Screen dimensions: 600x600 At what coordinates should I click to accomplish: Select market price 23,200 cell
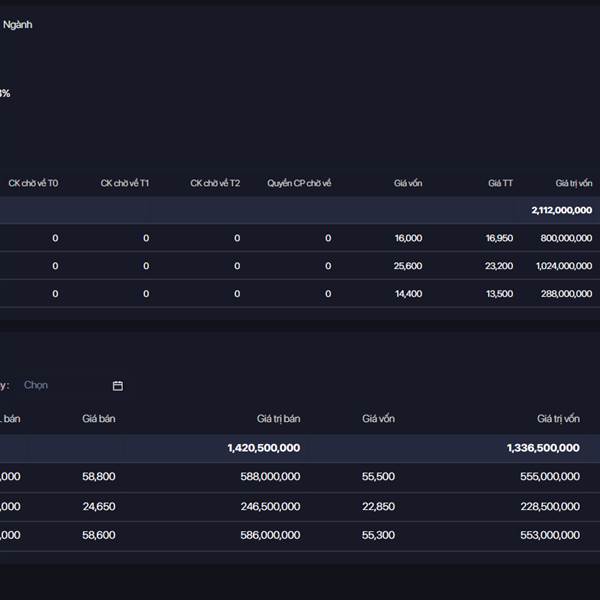(x=499, y=266)
